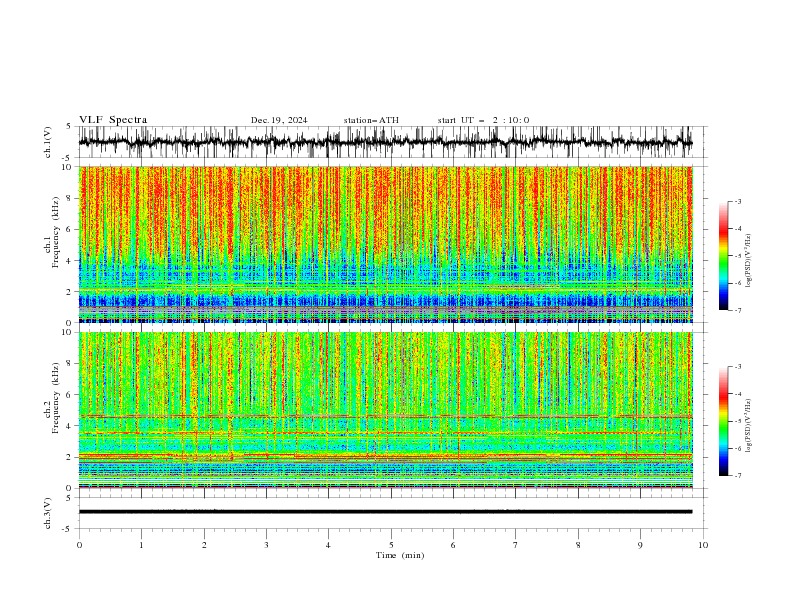
Task: Click the "5" volt tick beside ch.1(V)
Action: point(69,127)
